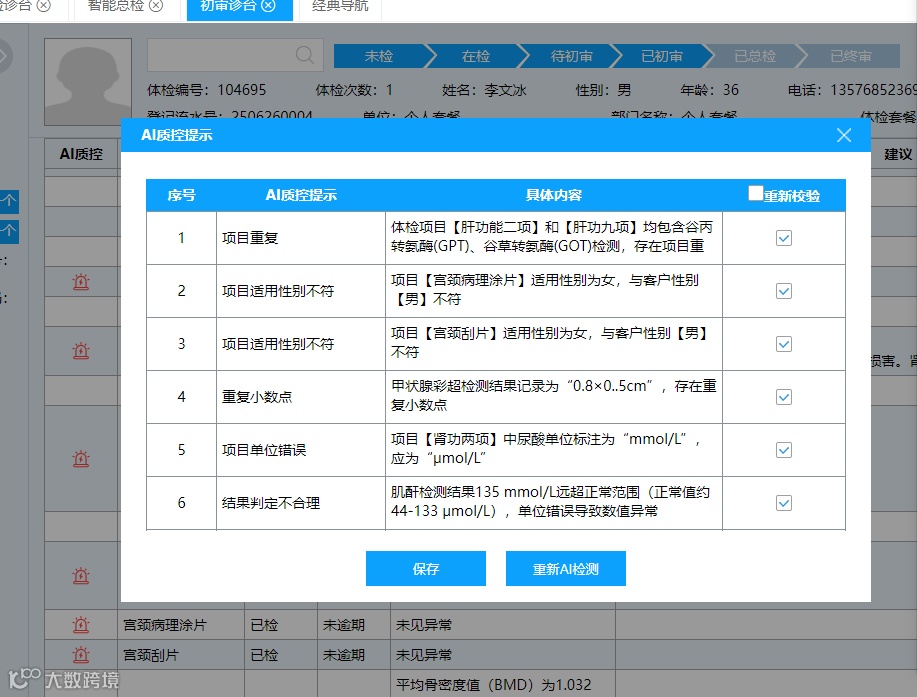Viewport: 917px width, 697px height.
Task: Click the 重新AI检测 button
Action: [566, 568]
